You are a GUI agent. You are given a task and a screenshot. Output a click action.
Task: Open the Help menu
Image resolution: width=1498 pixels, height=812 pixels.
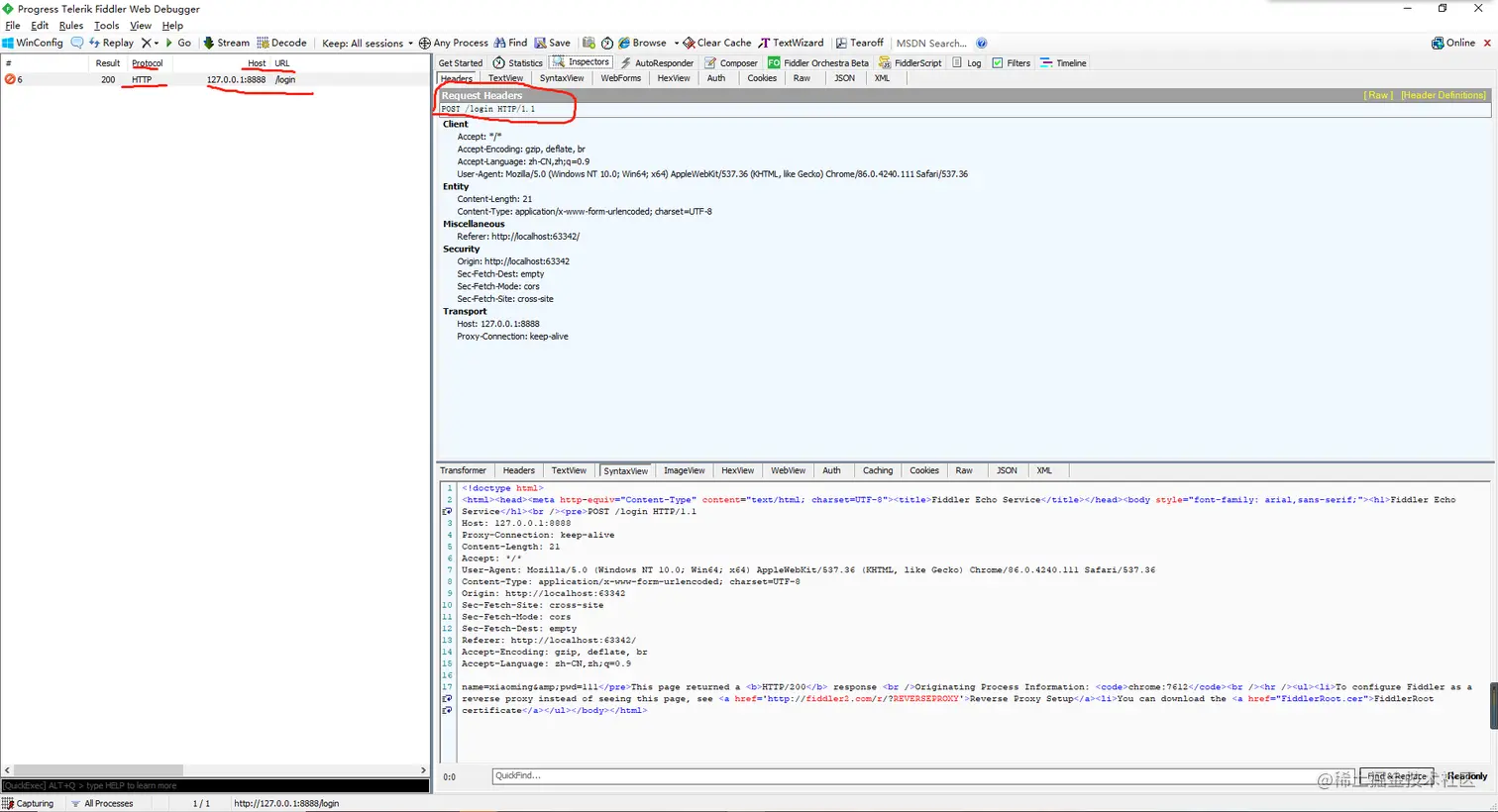pyautogui.click(x=172, y=26)
